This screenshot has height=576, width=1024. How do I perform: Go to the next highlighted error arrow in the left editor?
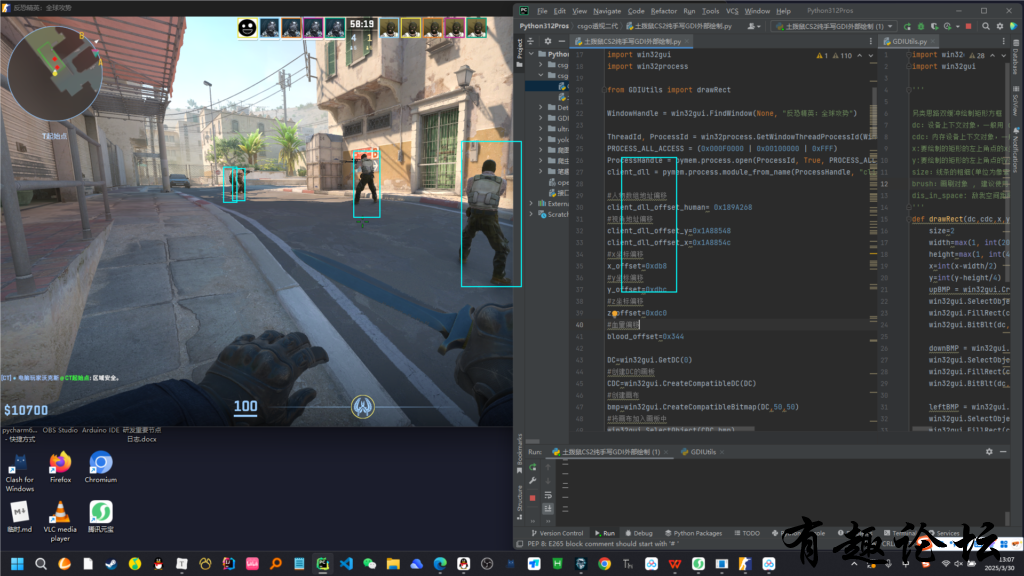[871, 56]
